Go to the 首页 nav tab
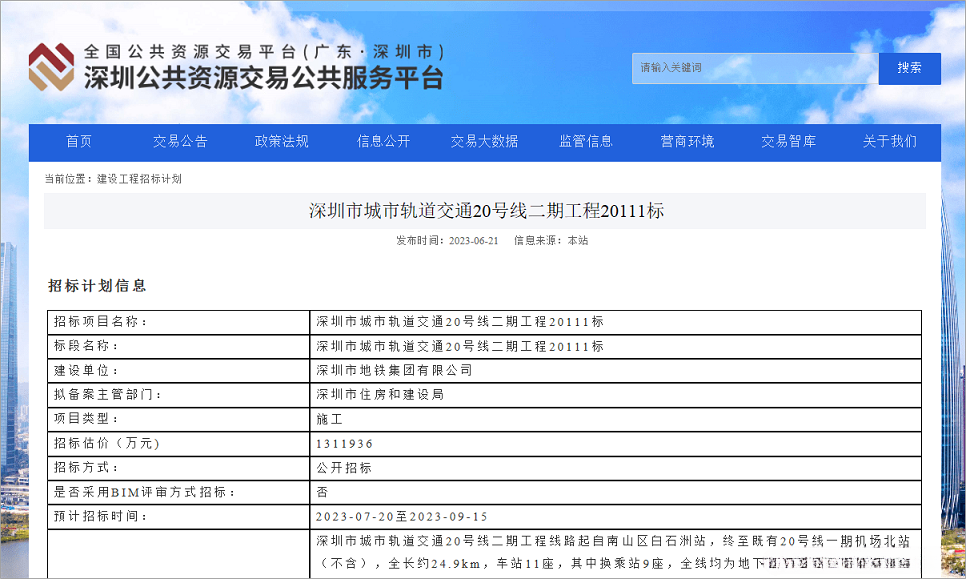 click(x=79, y=142)
